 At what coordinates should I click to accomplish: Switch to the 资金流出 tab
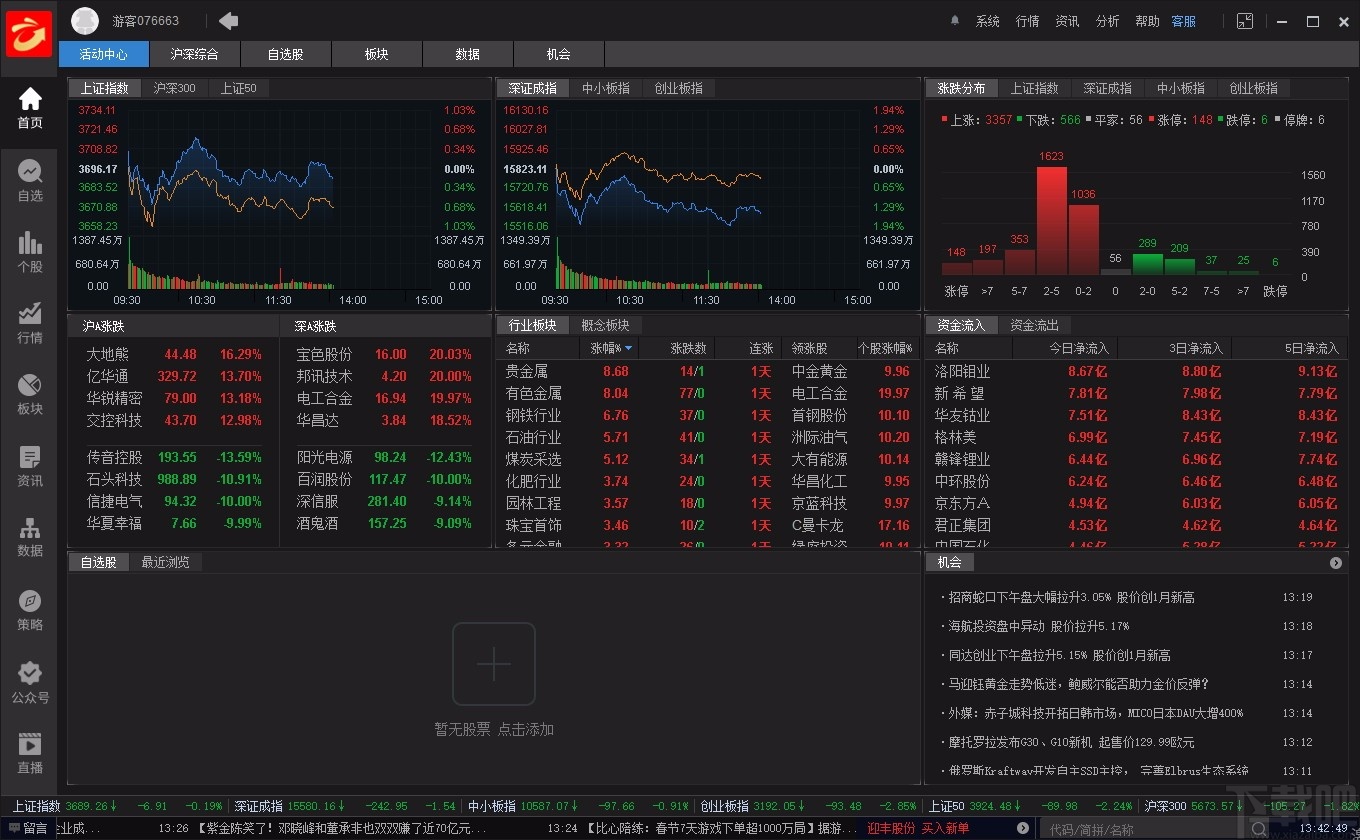tap(1033, 324)
